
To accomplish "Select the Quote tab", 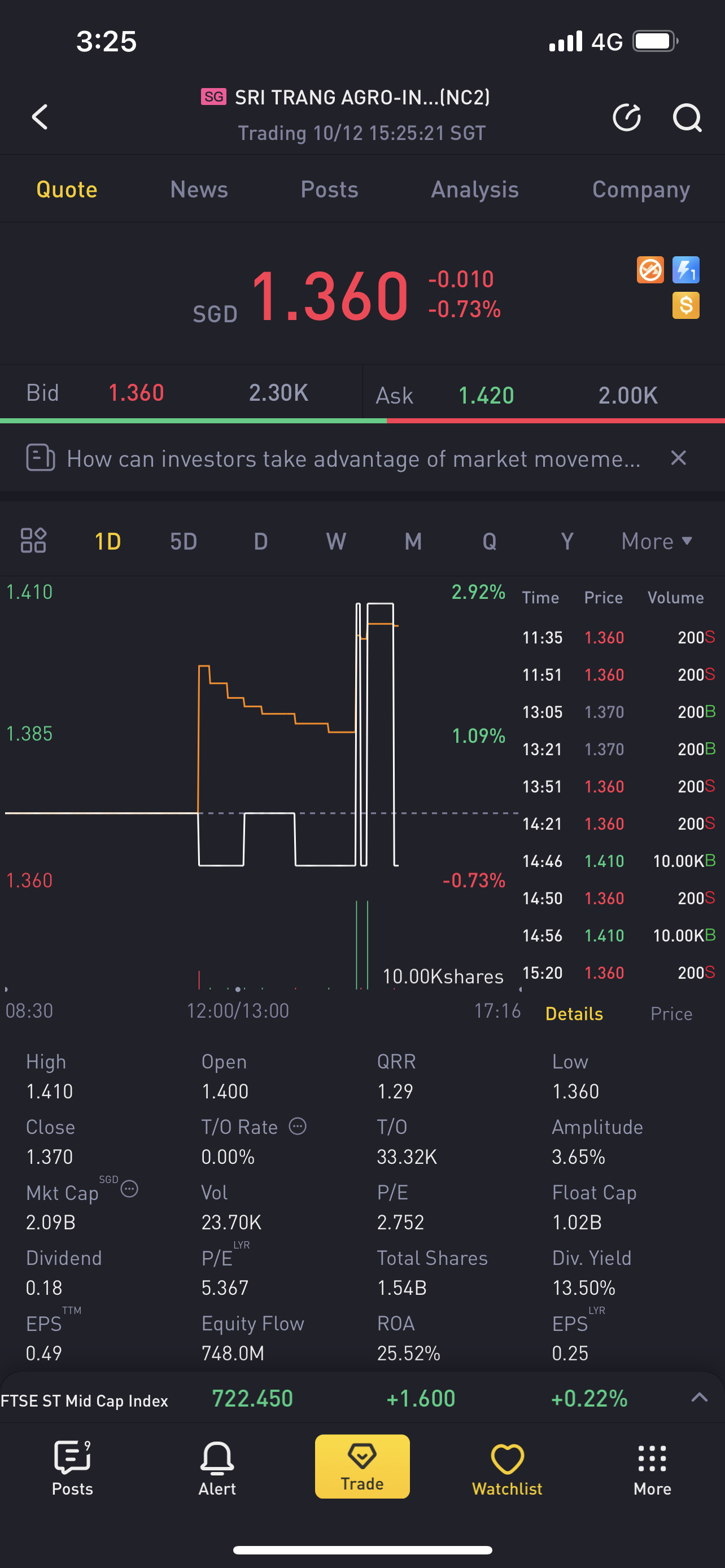I will click(x=67, y=189).
